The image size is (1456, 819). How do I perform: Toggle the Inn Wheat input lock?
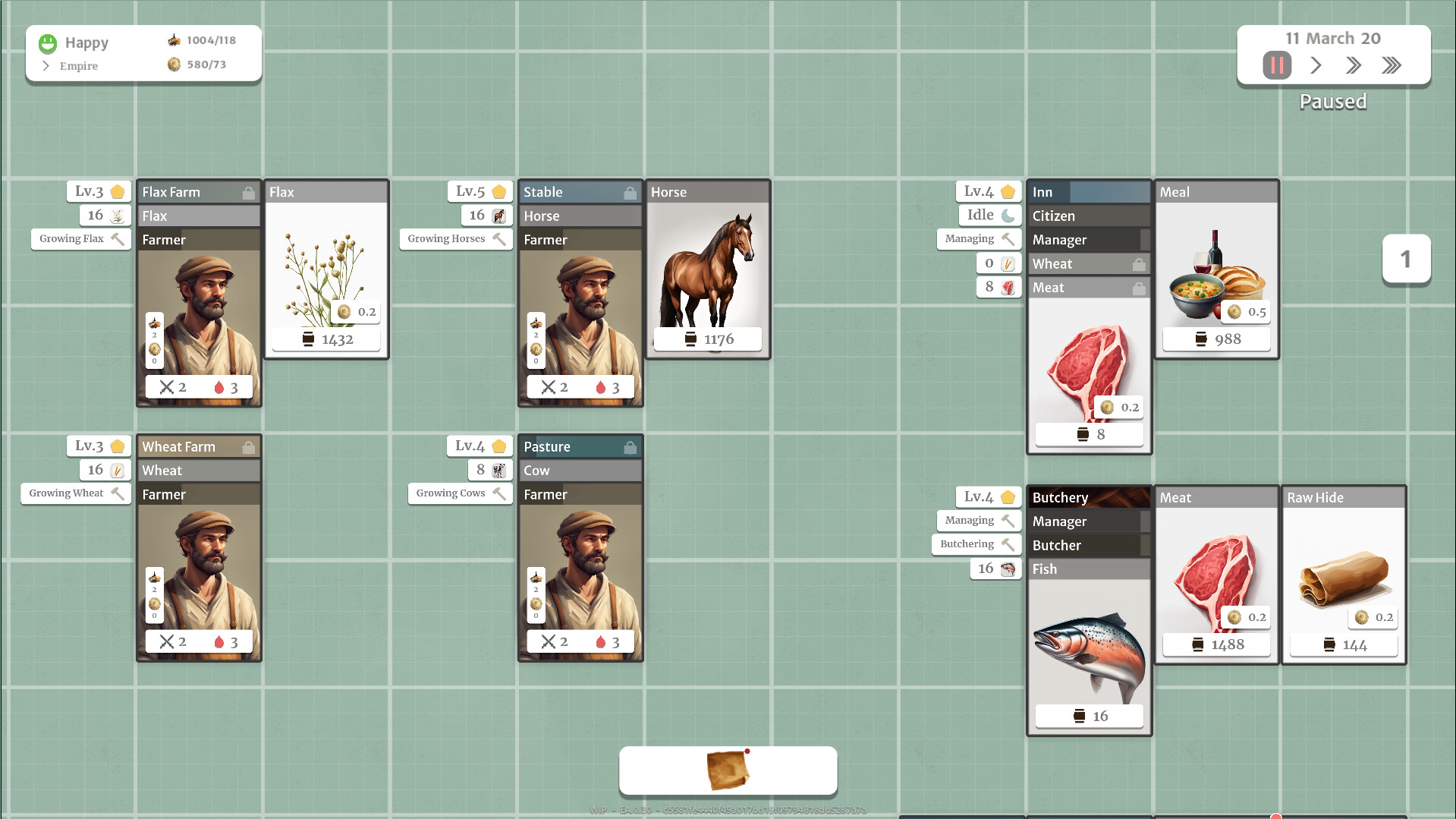1139,264
